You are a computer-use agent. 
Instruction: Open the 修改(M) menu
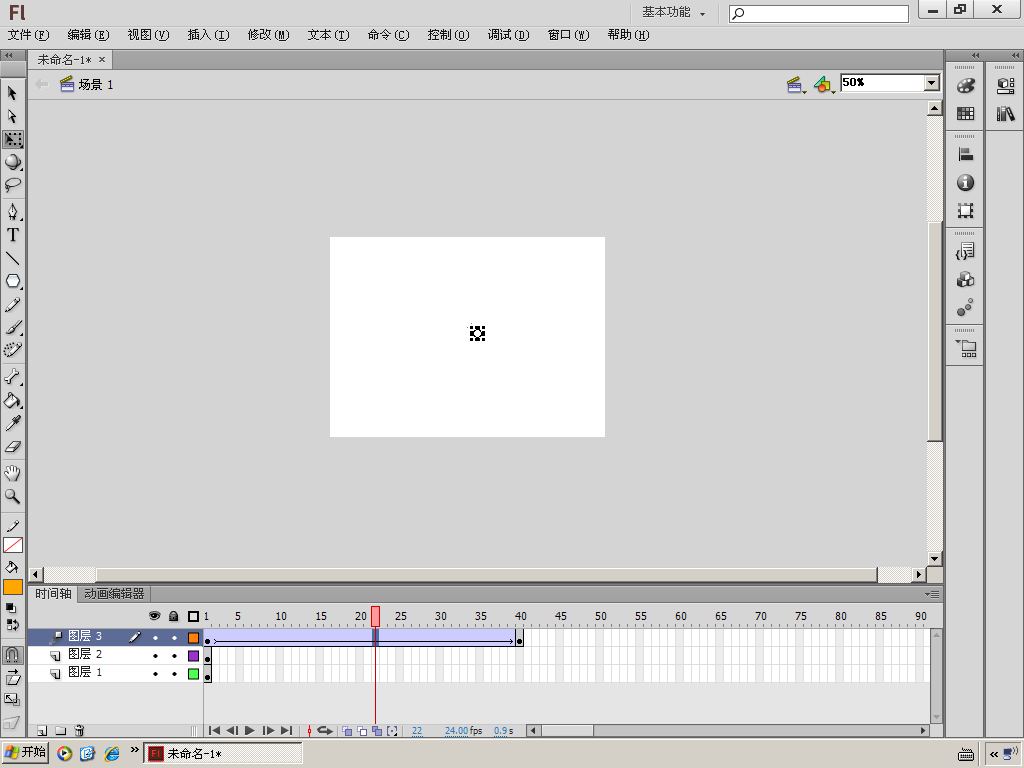pos(267,35)
